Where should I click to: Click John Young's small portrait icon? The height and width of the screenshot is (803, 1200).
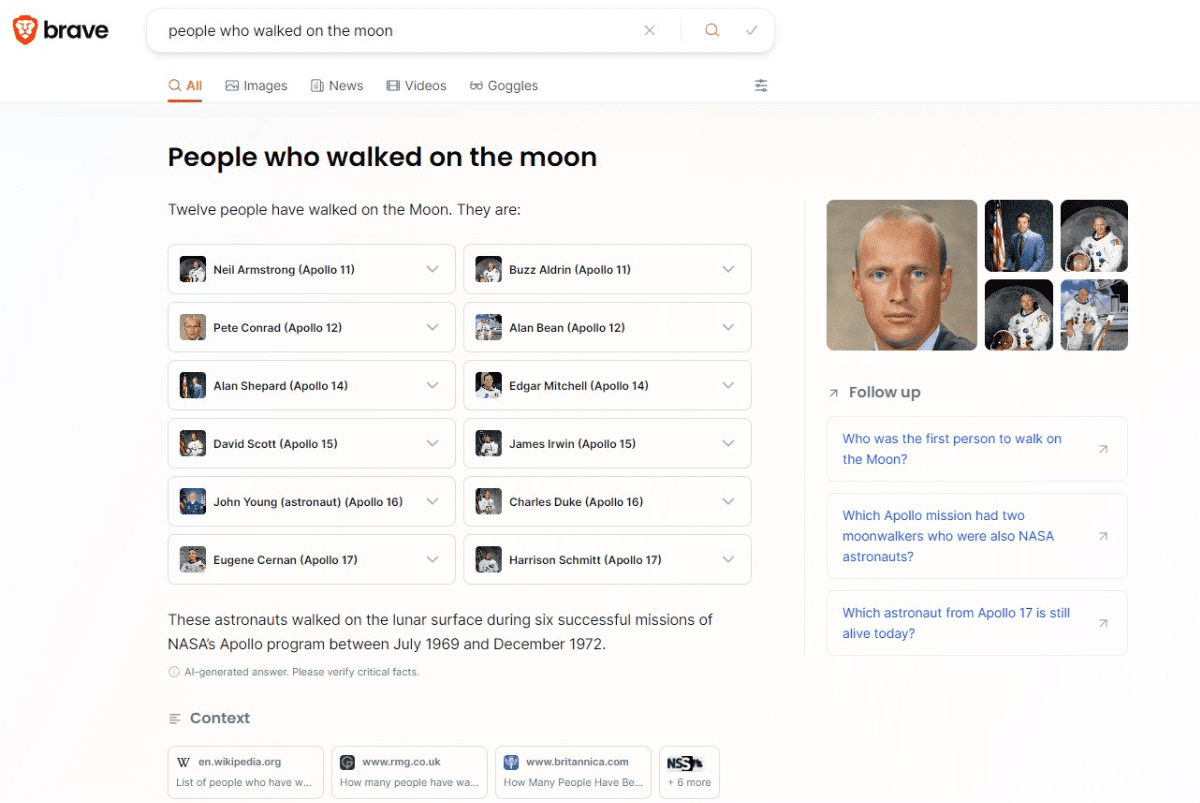pos(193,501)
